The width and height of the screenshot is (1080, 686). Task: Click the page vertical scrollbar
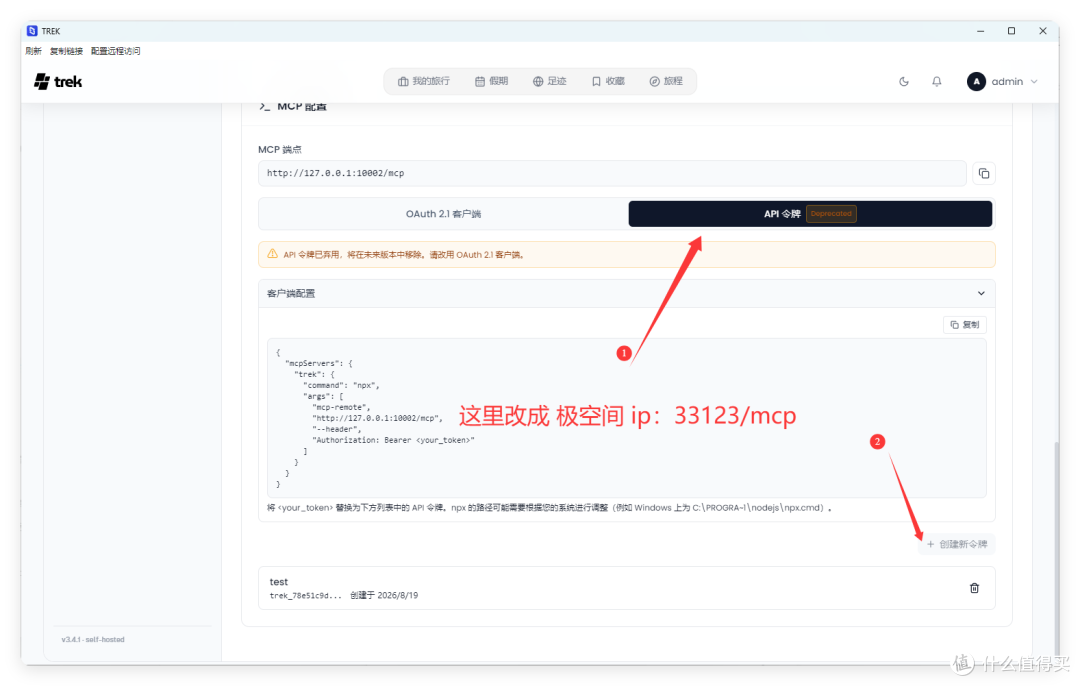coord(1057,549)
